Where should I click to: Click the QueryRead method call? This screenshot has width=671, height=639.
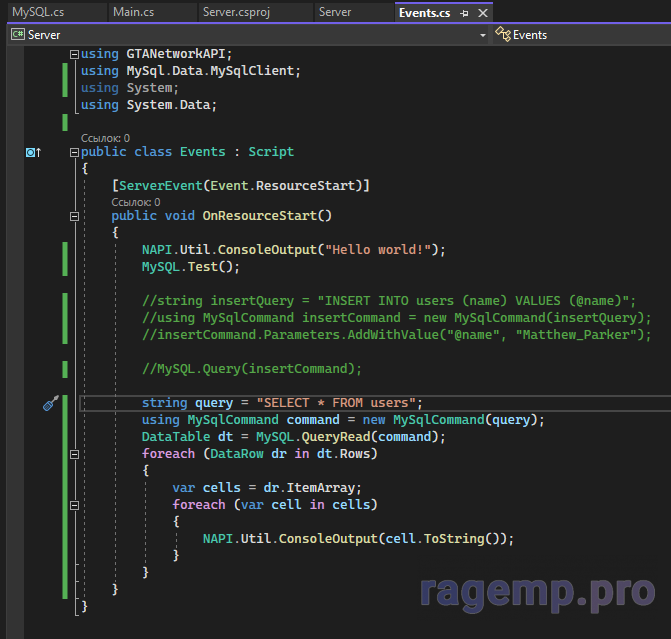[x=336, y=437]
